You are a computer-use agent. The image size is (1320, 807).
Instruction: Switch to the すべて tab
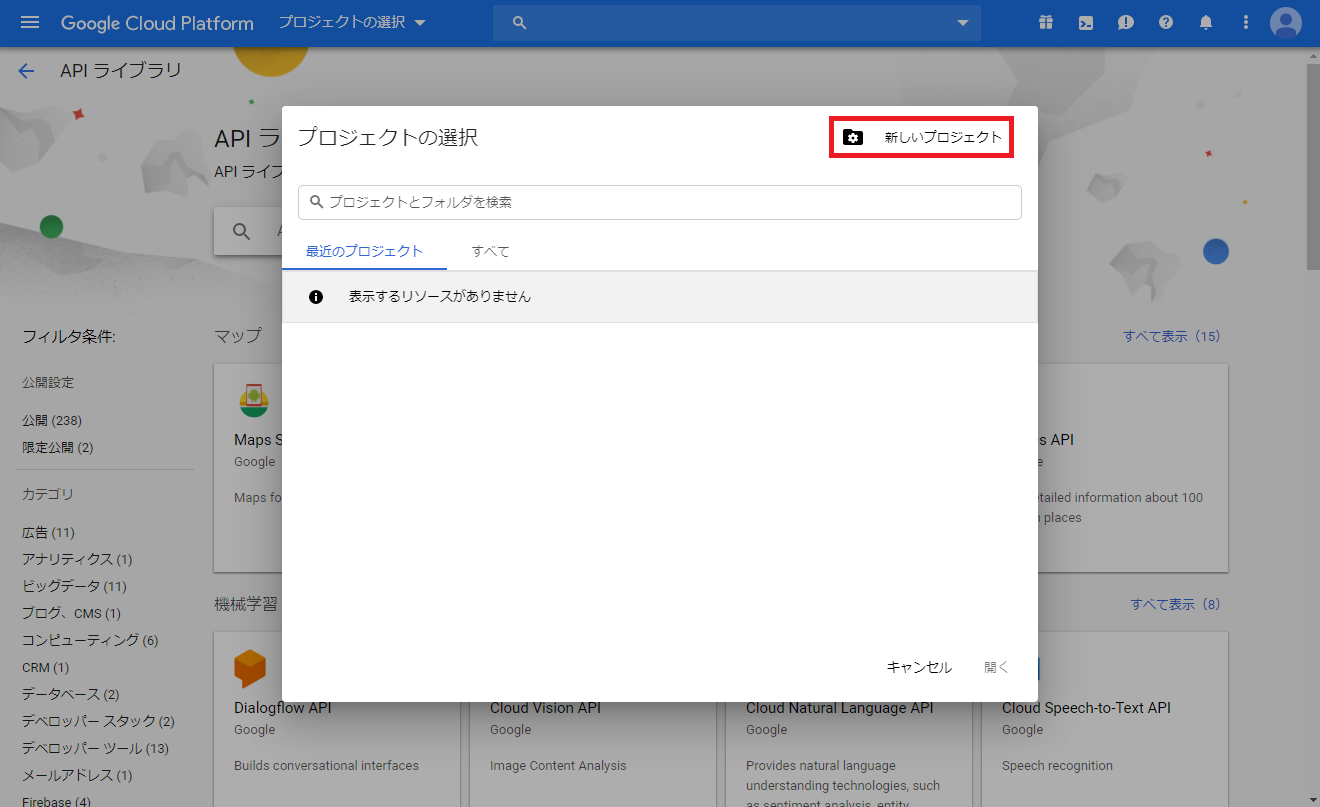pyautogui.click(x=490, y=251)
